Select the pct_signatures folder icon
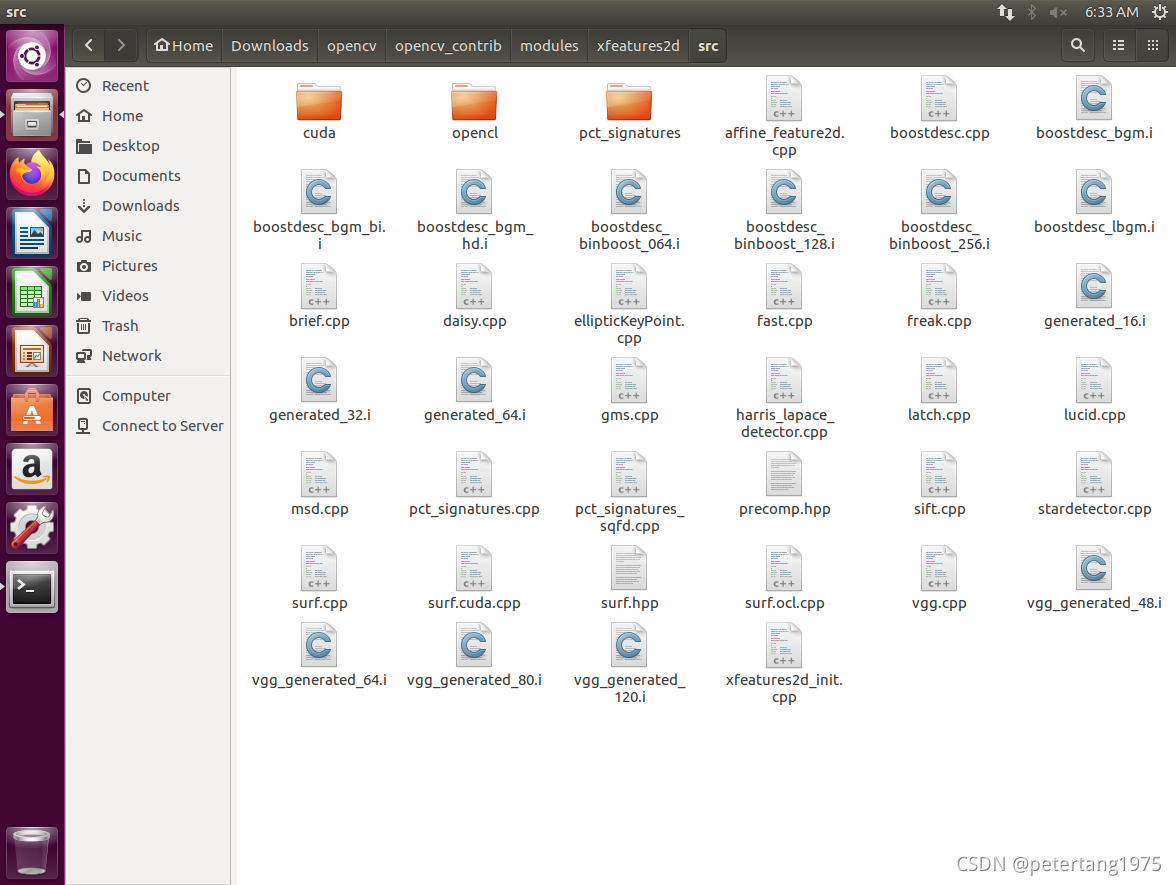The width and height of the screenshot is (1176, 885). [x=629, y=102]
